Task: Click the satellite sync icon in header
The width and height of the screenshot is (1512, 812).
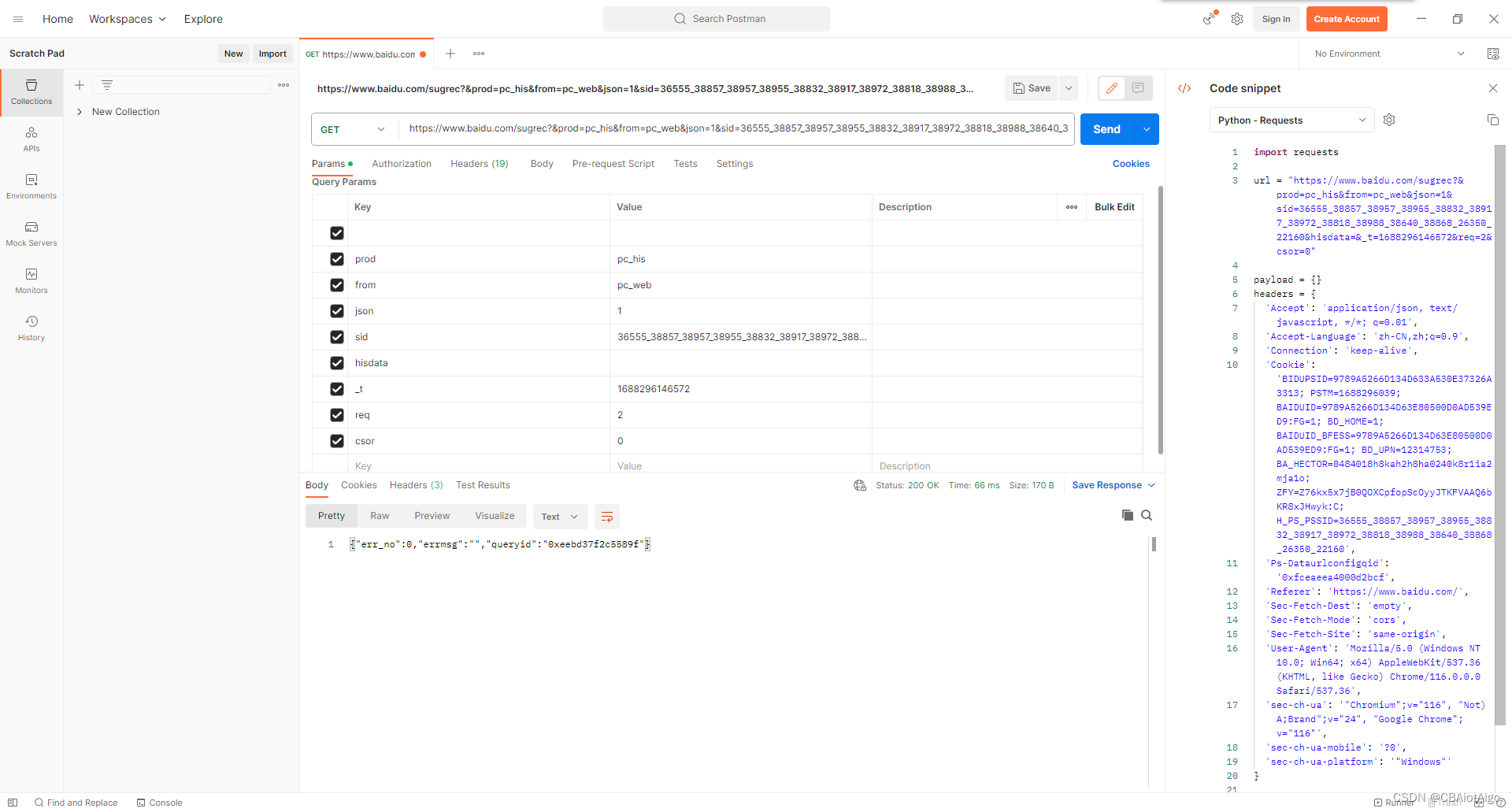Action: tap(1210, 18)
